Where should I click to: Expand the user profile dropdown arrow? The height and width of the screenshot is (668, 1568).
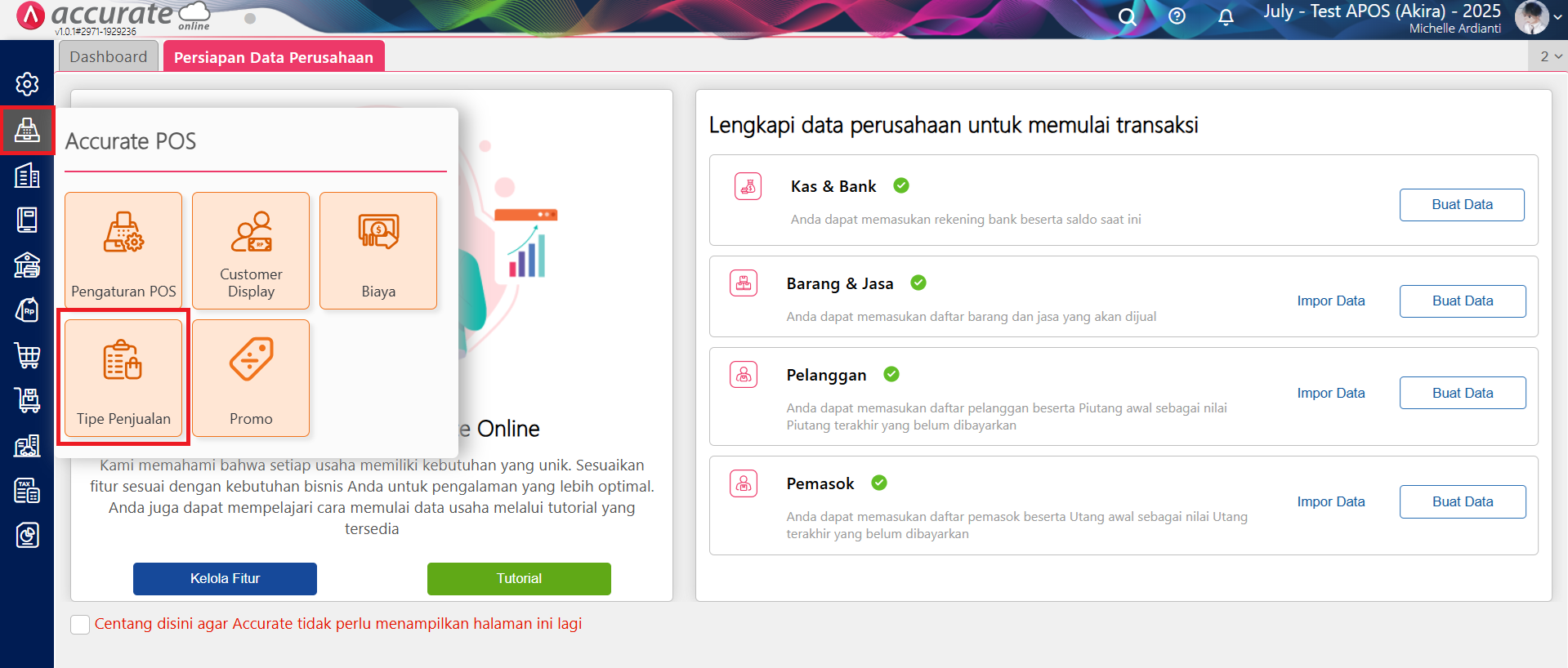(1557, 17)
